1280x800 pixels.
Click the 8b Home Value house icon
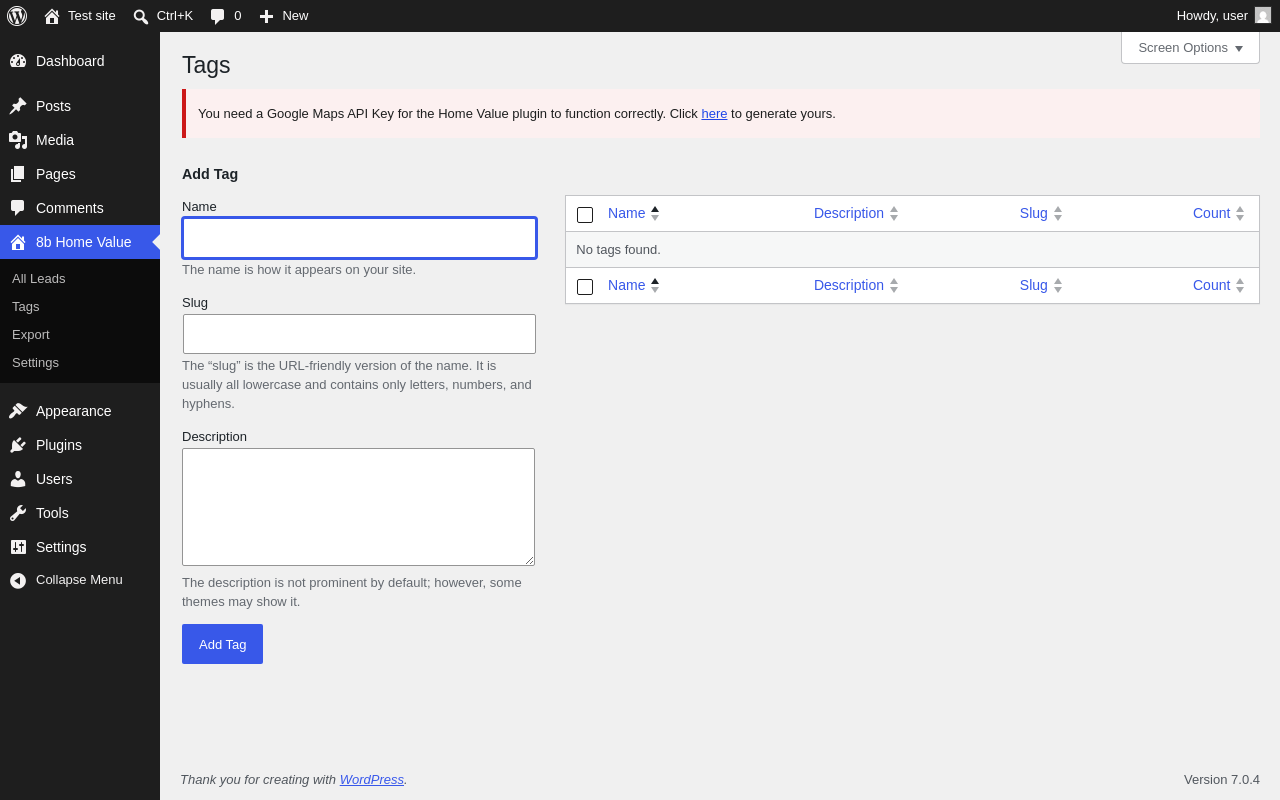click(18, 242)
